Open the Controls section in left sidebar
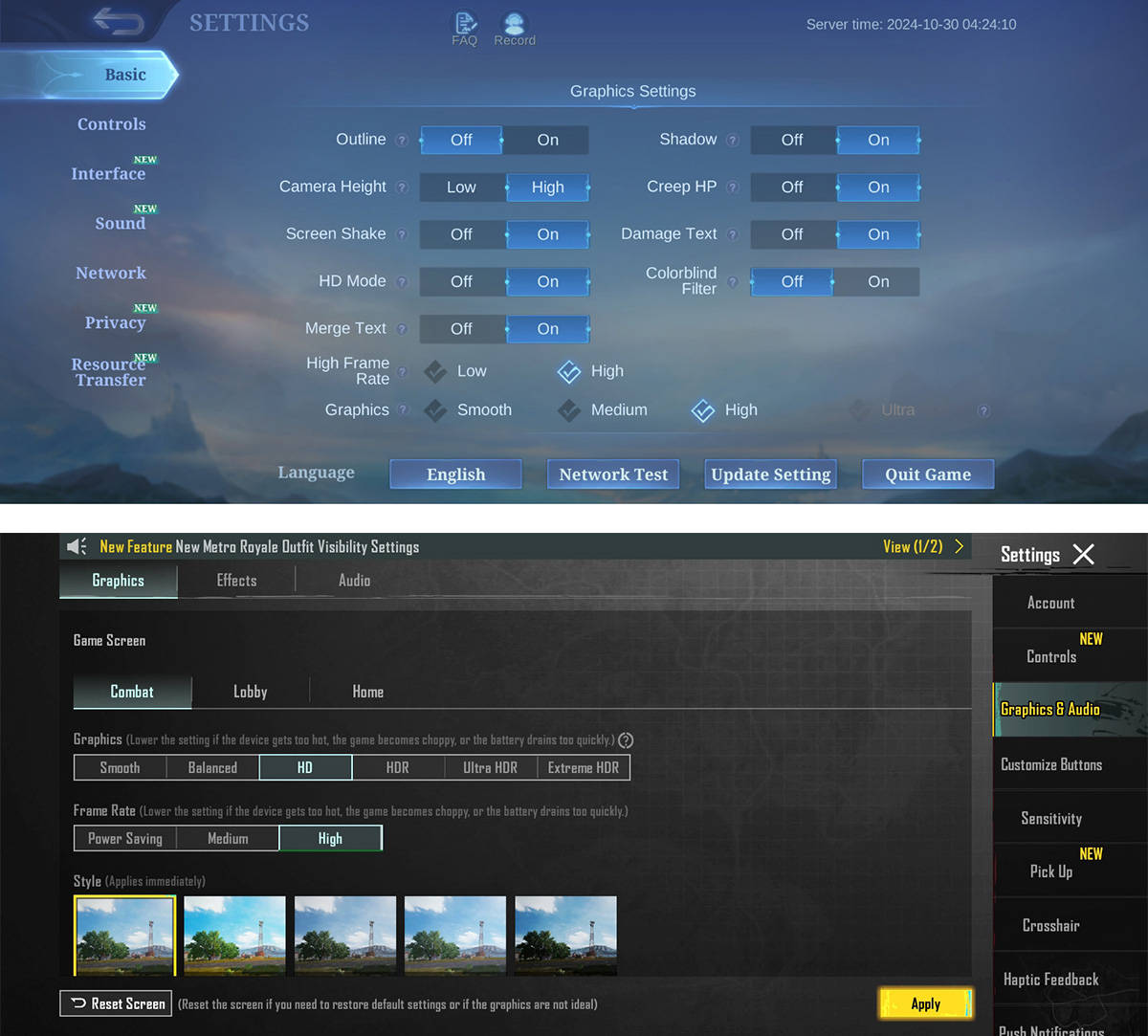Viewport: 1148px width, 1036px height. [112, 124]
